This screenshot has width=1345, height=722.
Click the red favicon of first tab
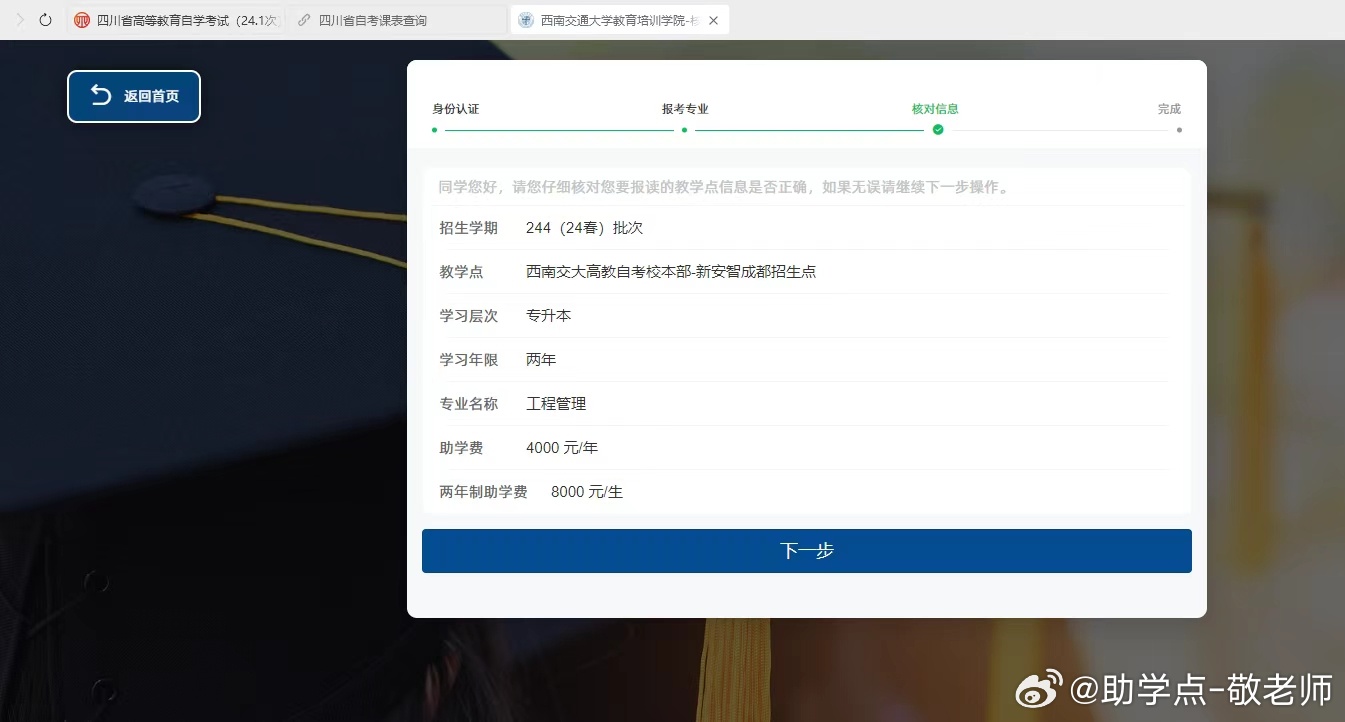tap(82, 20)
